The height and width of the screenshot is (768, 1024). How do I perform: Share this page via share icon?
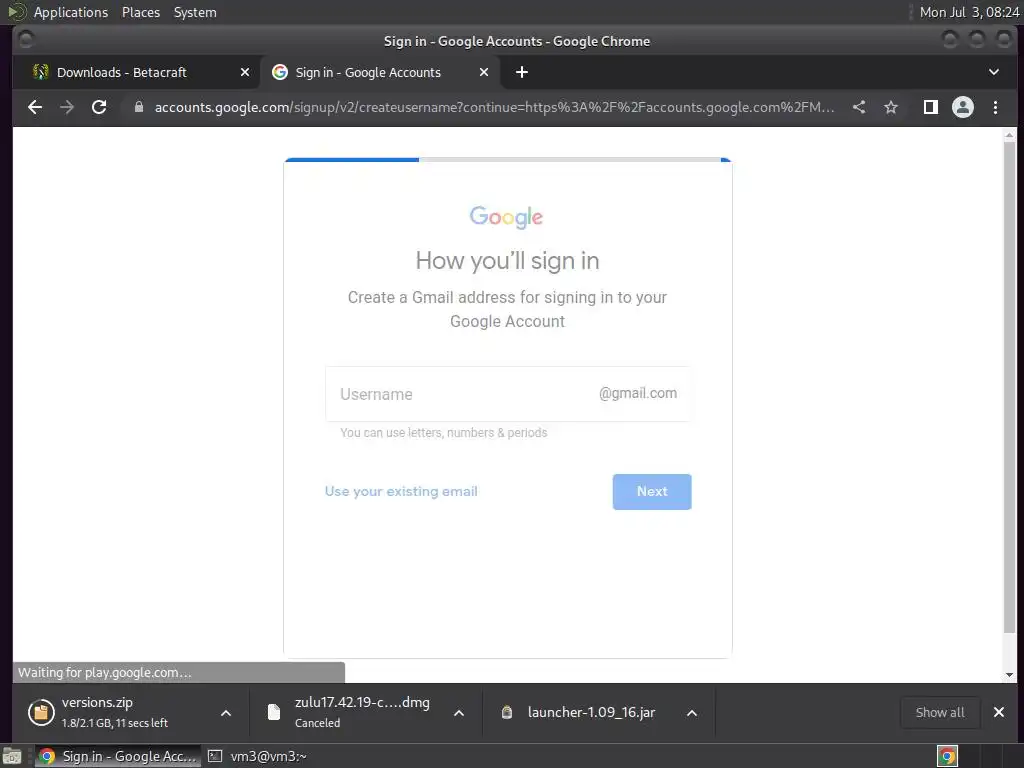pyautogui.click(x=859, y=107)
